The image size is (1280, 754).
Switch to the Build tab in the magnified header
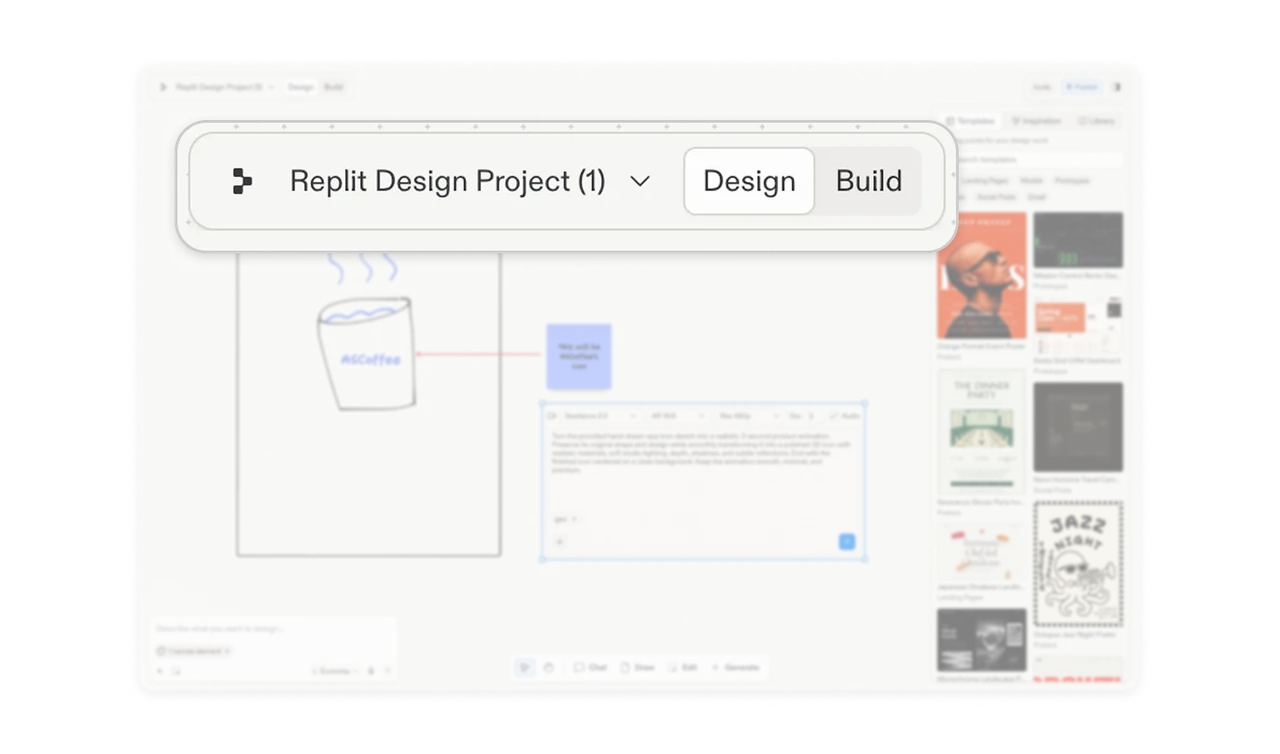pos(869,181)
